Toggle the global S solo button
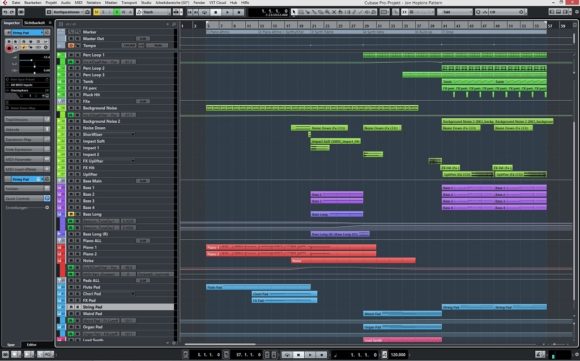 pos(103,12)
